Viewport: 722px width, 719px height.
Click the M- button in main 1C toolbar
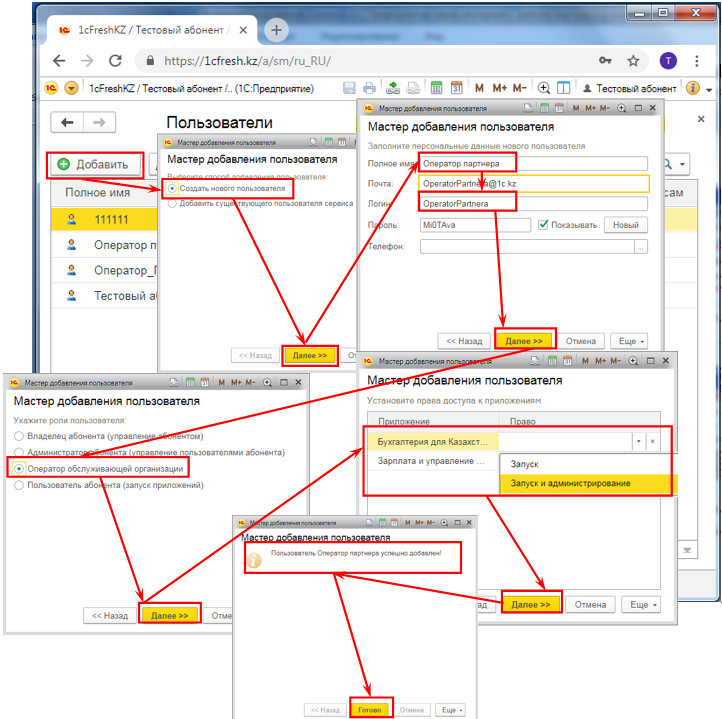519,88
